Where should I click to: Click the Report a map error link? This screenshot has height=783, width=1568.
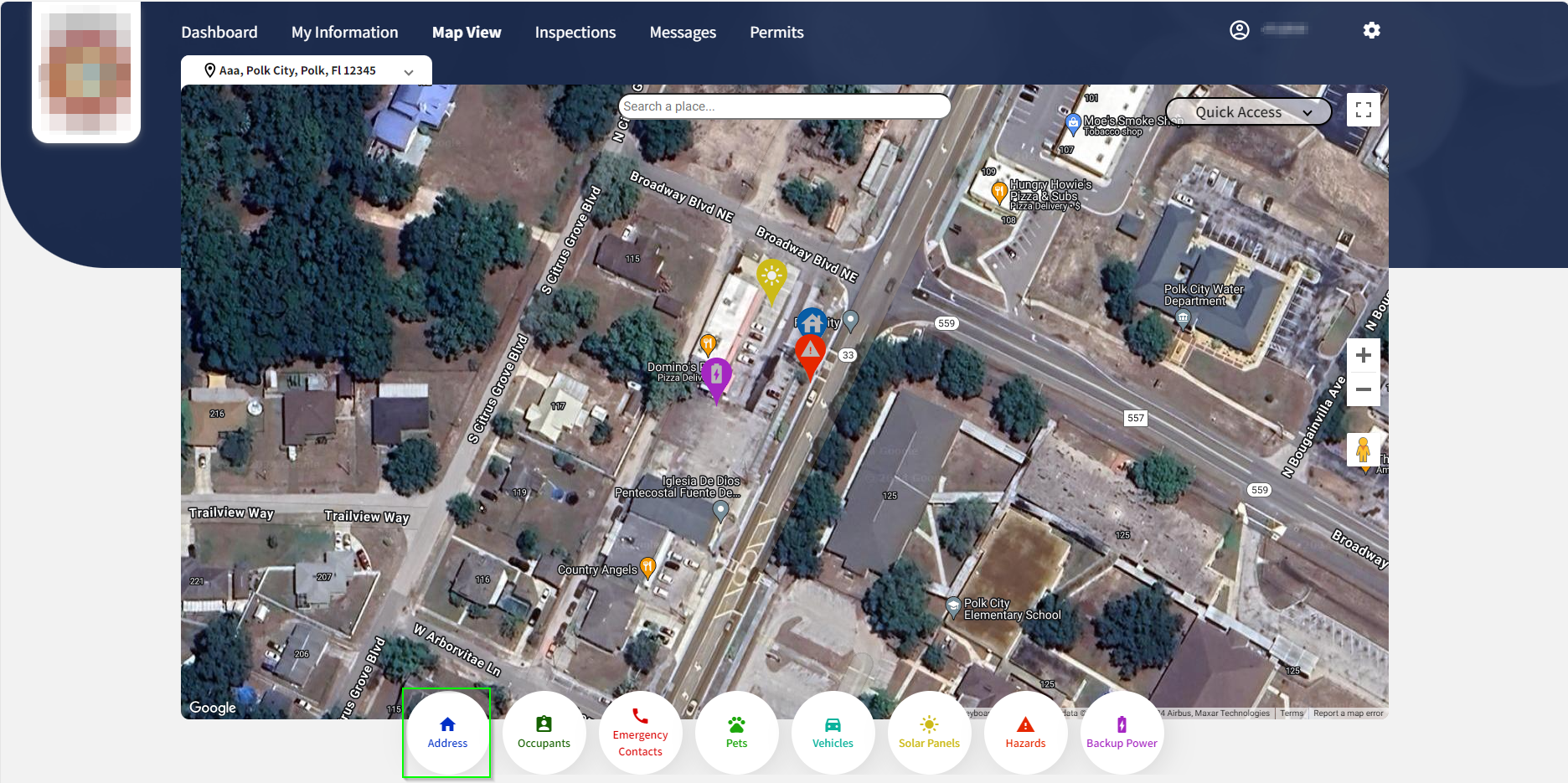1348,713
